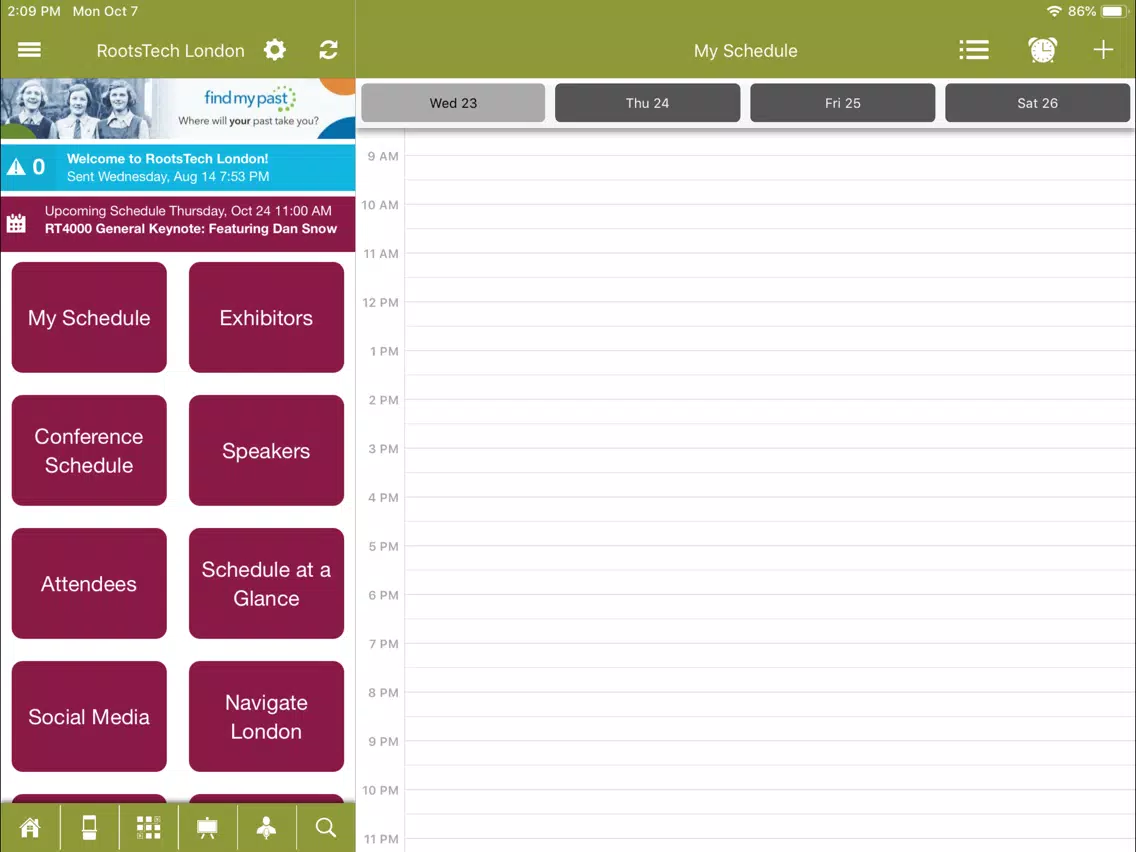Tap the 11 AM time label
1136x852 pixels.
tap(380, 254)
